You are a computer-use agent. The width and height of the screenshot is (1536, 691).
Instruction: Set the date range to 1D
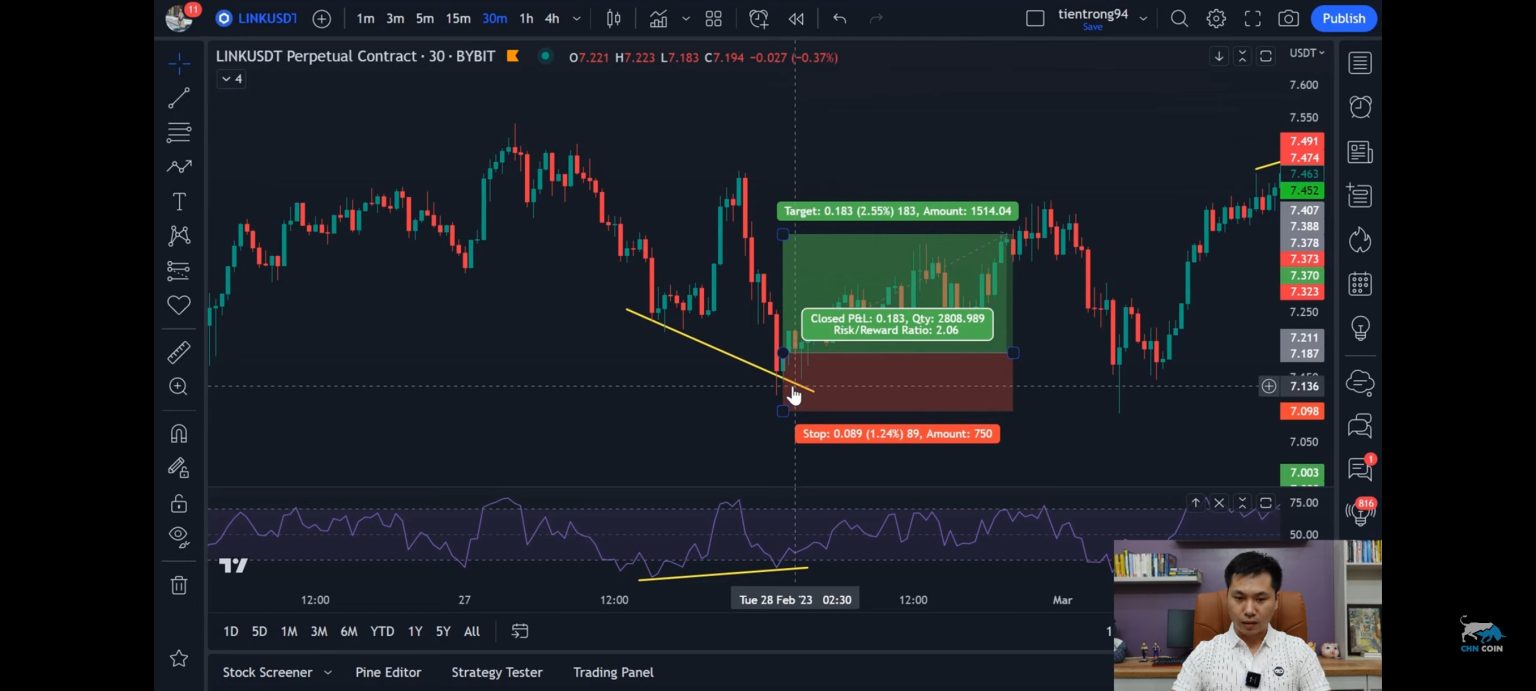click(x=231, y=631)
